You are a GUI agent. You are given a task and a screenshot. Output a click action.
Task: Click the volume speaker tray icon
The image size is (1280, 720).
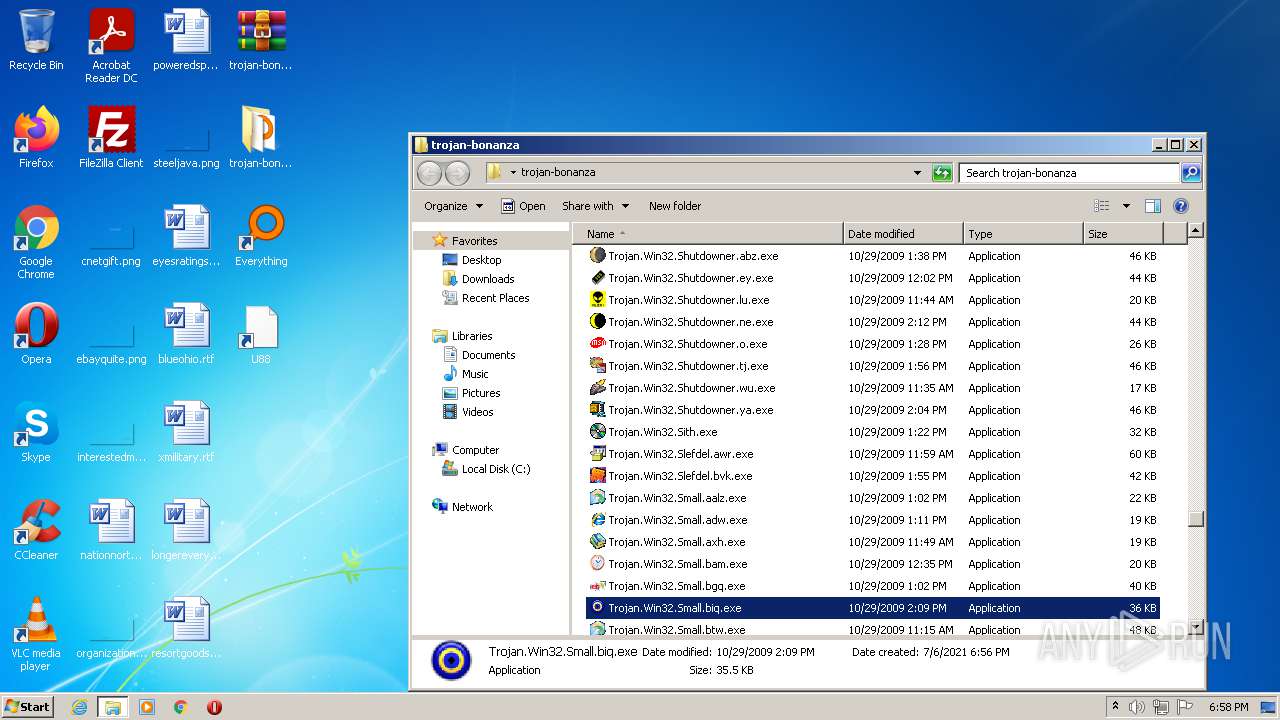tap(1137, 707)
